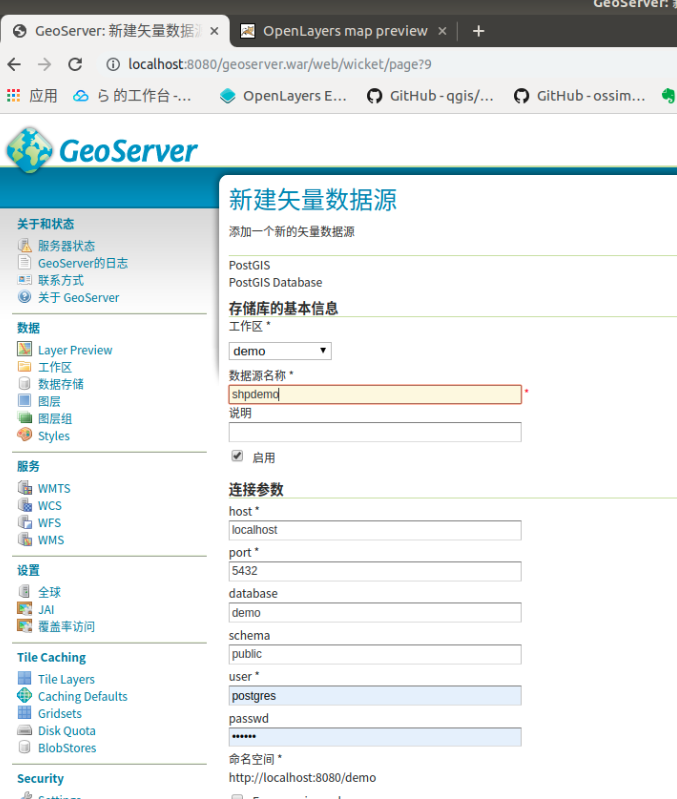Switch to OpenLayers map preview tab
Viewport: 677px width, 799px height.
[344, 31]
